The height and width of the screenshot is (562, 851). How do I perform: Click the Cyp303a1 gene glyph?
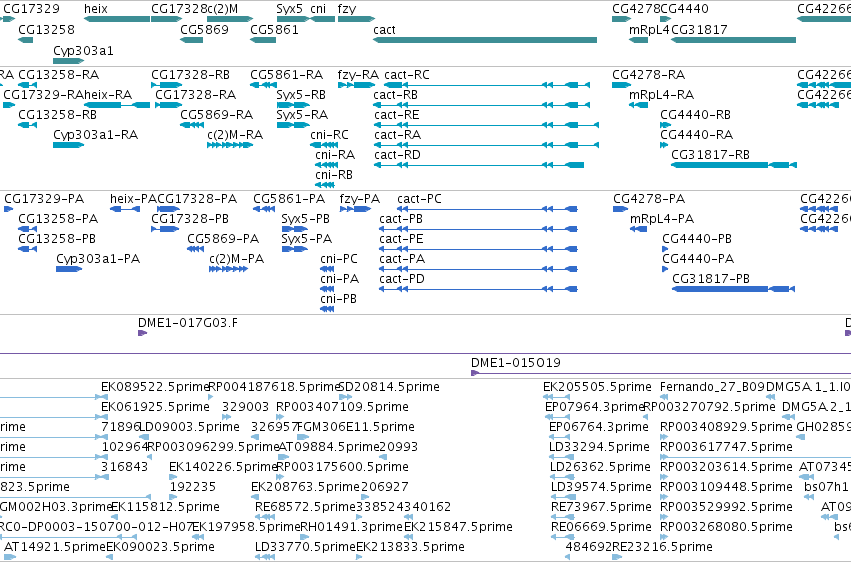click(68, 61)
